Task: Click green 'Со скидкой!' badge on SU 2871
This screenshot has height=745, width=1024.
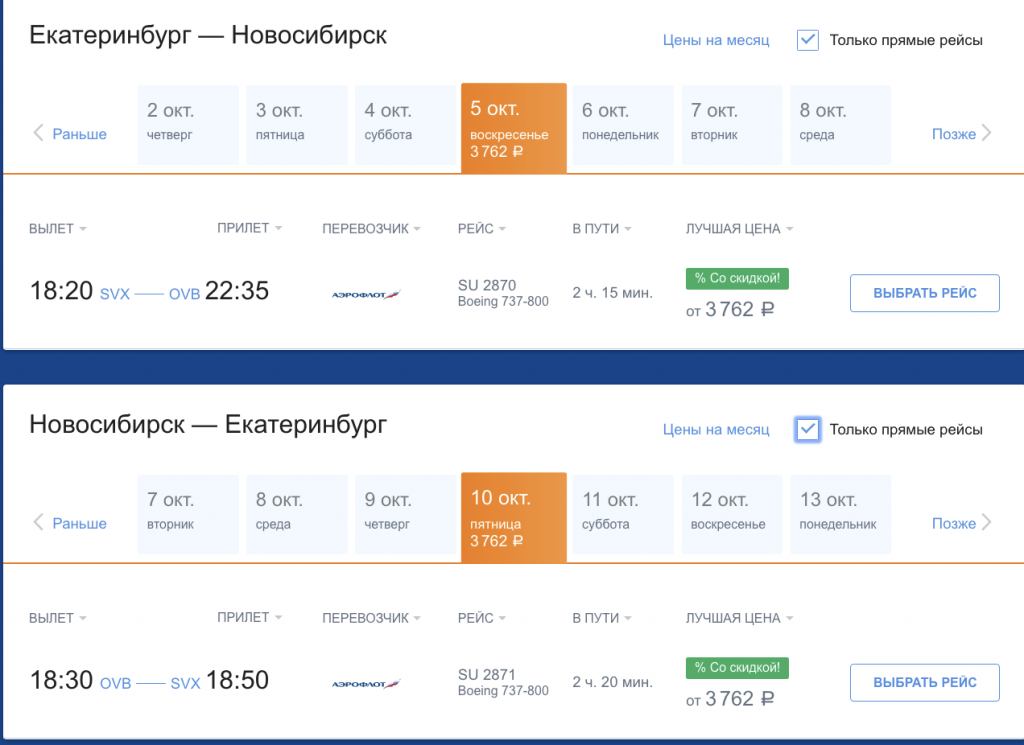Action: point(737,667)
